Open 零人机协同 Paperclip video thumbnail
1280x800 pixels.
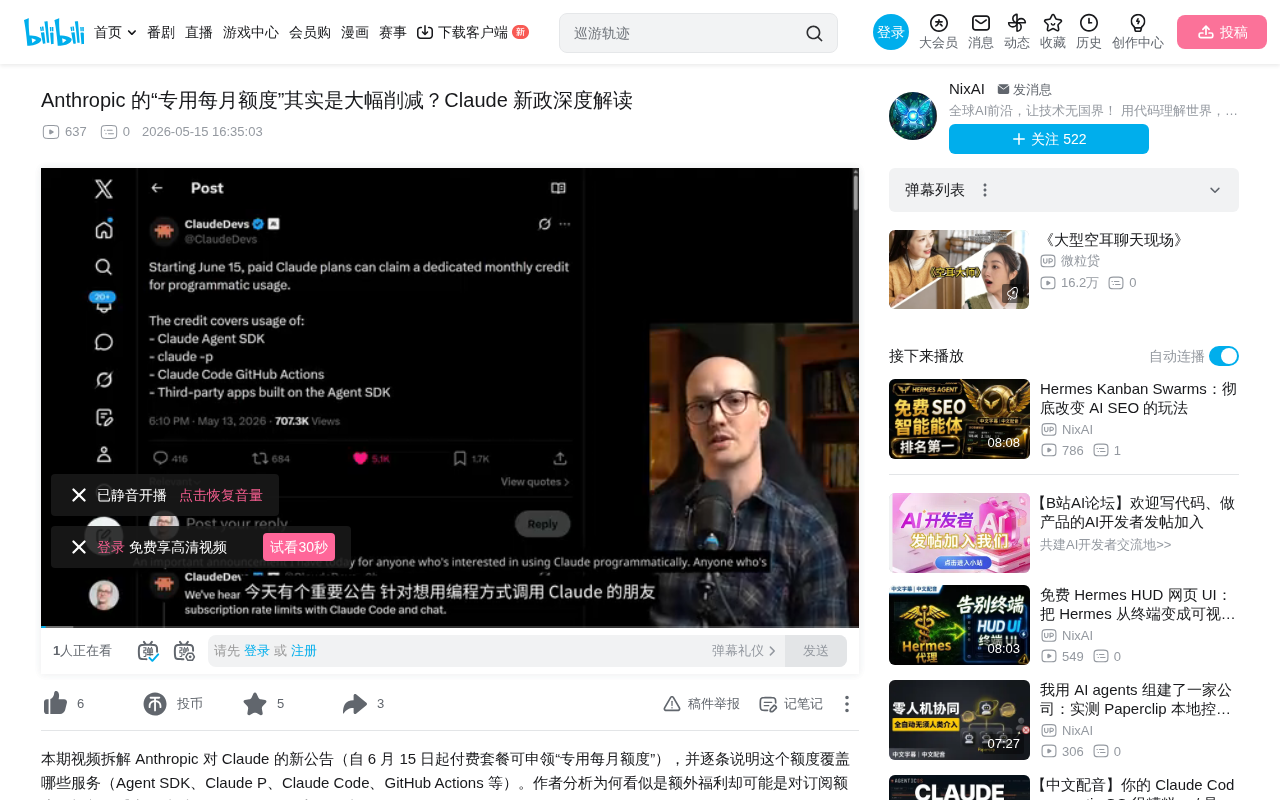click(959, 720)
